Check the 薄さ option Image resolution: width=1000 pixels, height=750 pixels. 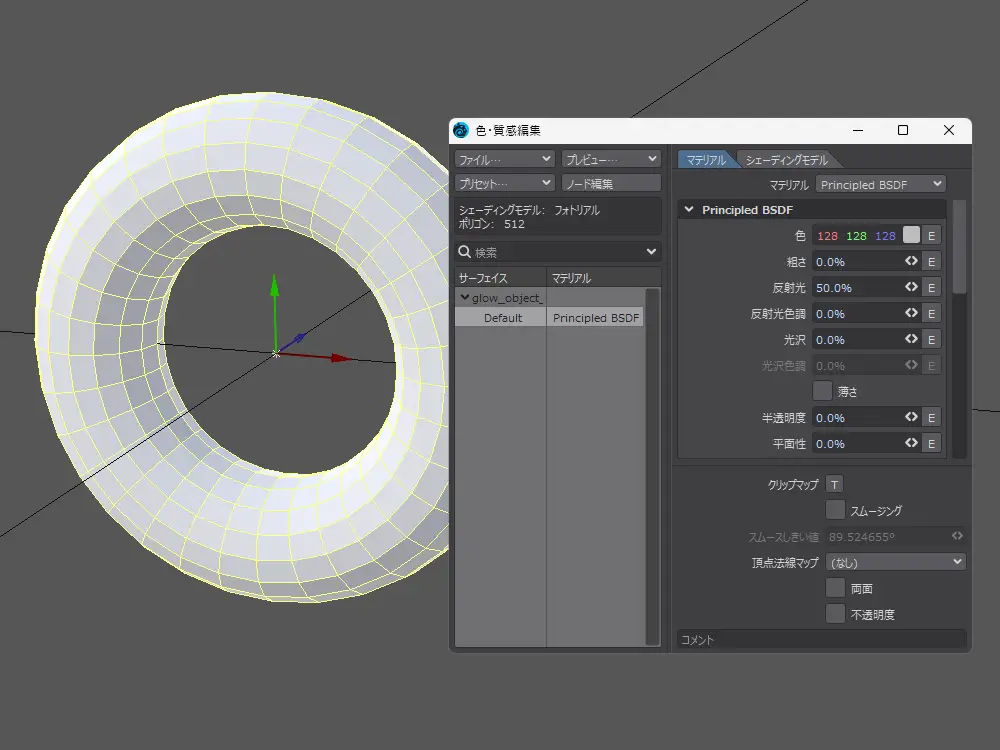[823, 391]
